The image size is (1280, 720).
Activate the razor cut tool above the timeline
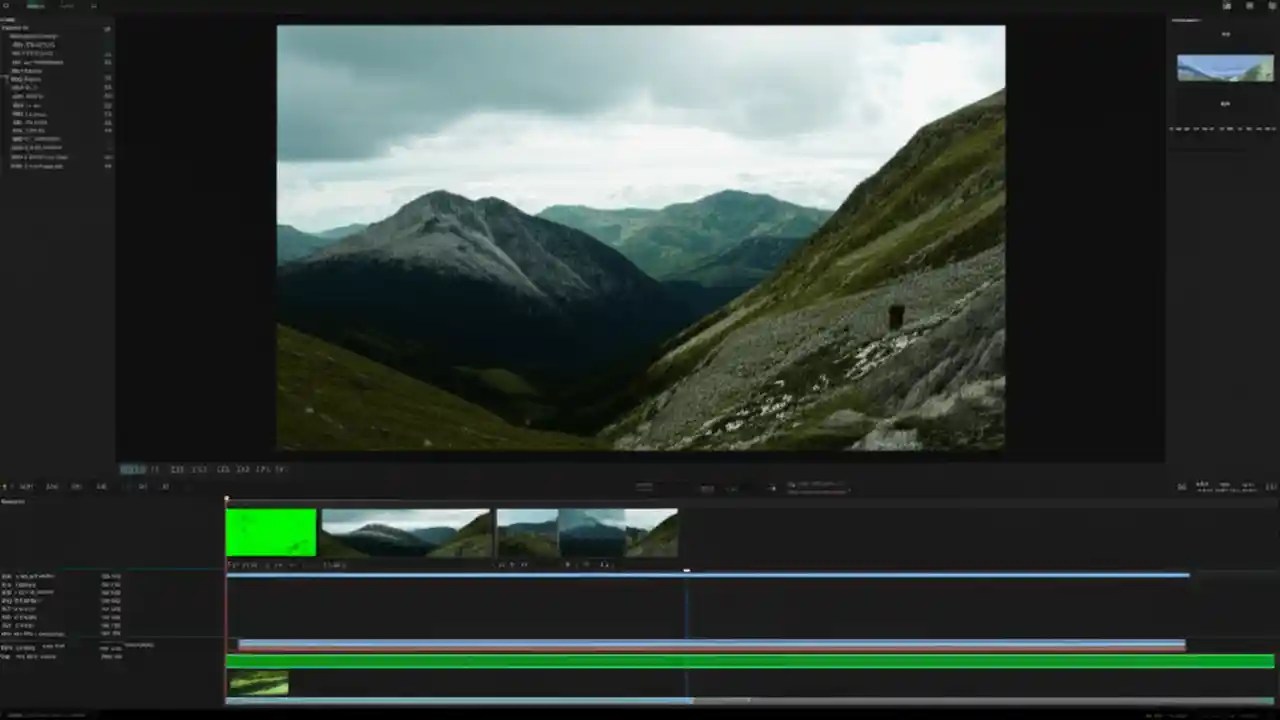[x=52, y=486]
